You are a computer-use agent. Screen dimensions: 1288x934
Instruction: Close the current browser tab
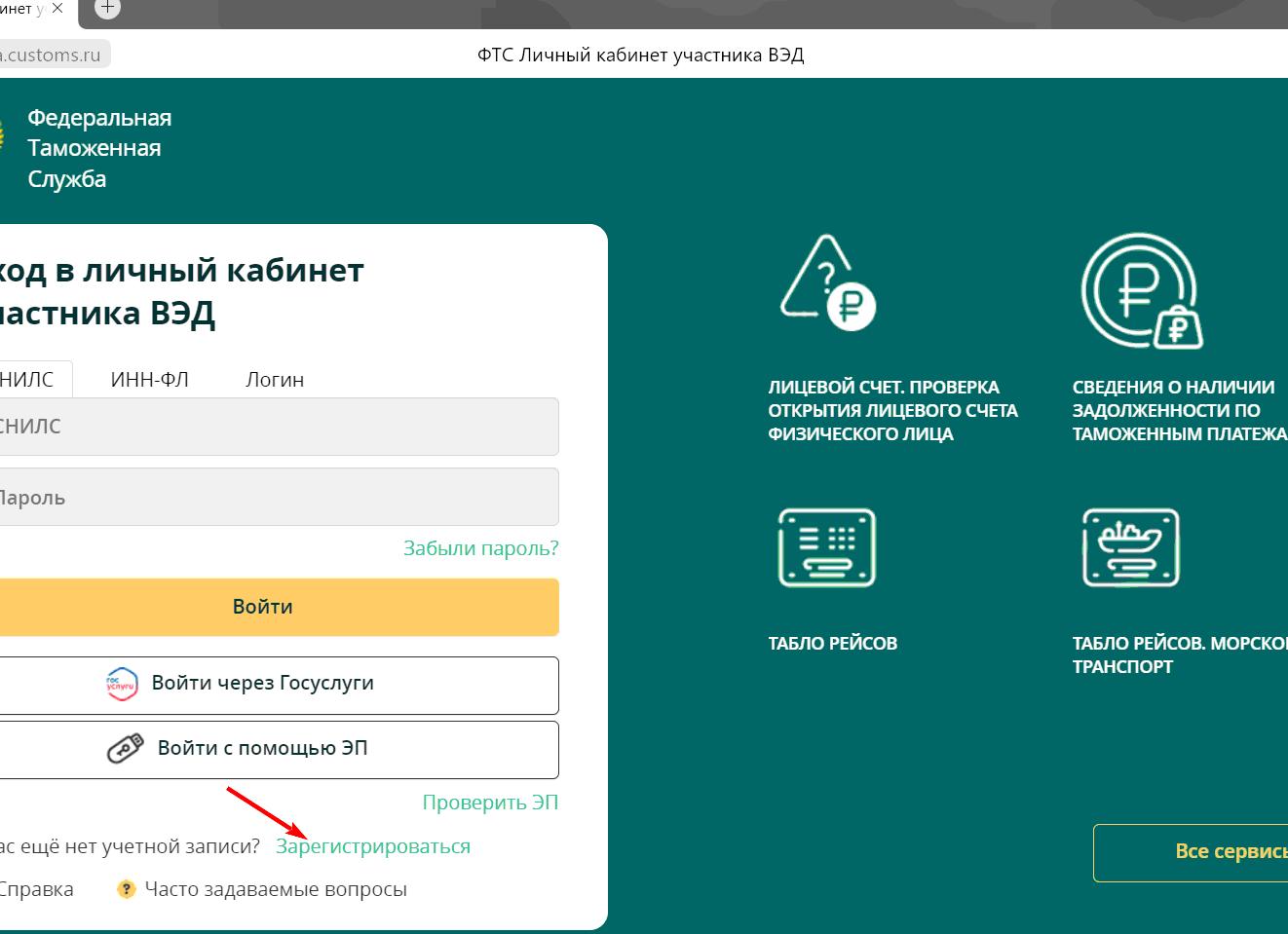(x=57, y=8)
